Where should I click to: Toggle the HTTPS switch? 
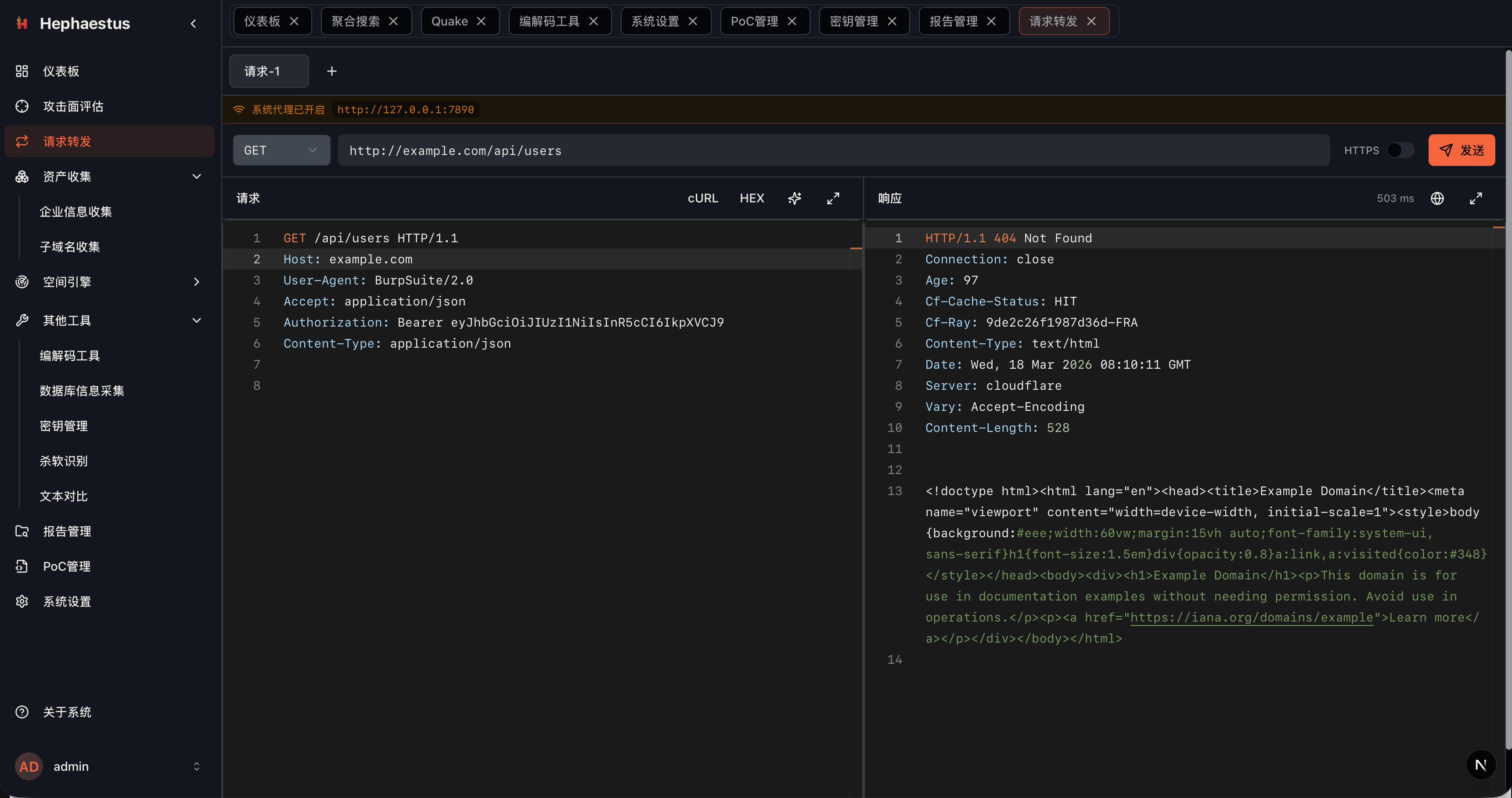pos(1400,150)
